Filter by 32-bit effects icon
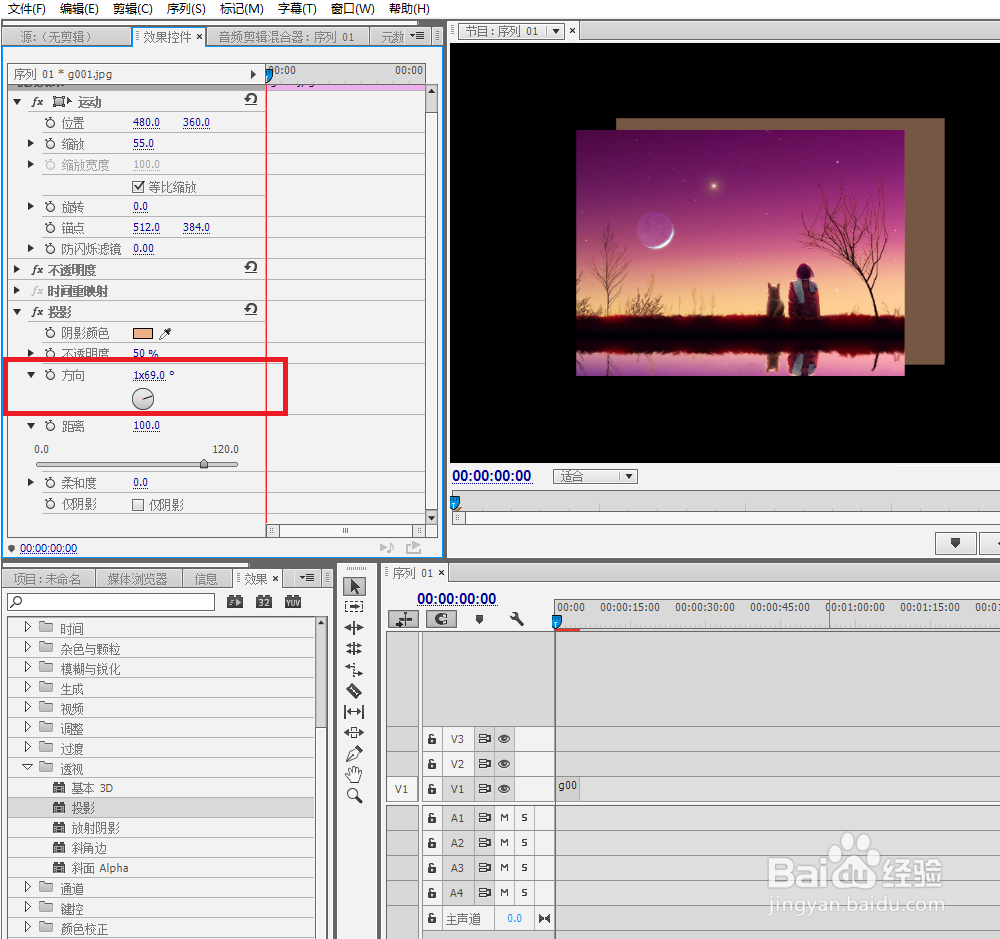Image resolution: width=1000 pixels, height=939 pixels. tap(264, 602)
